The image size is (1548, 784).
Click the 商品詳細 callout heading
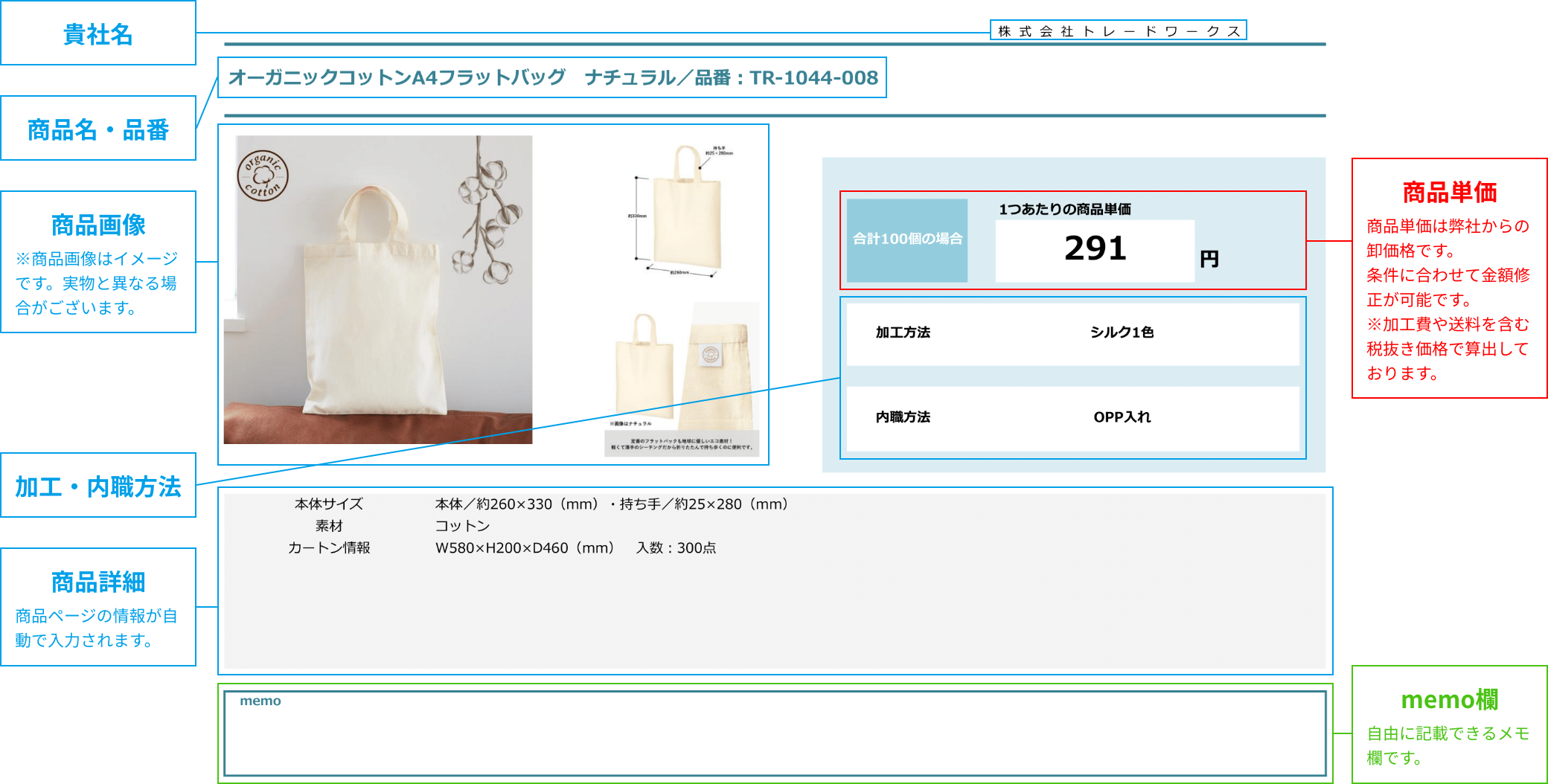click(x=98, y=582)
